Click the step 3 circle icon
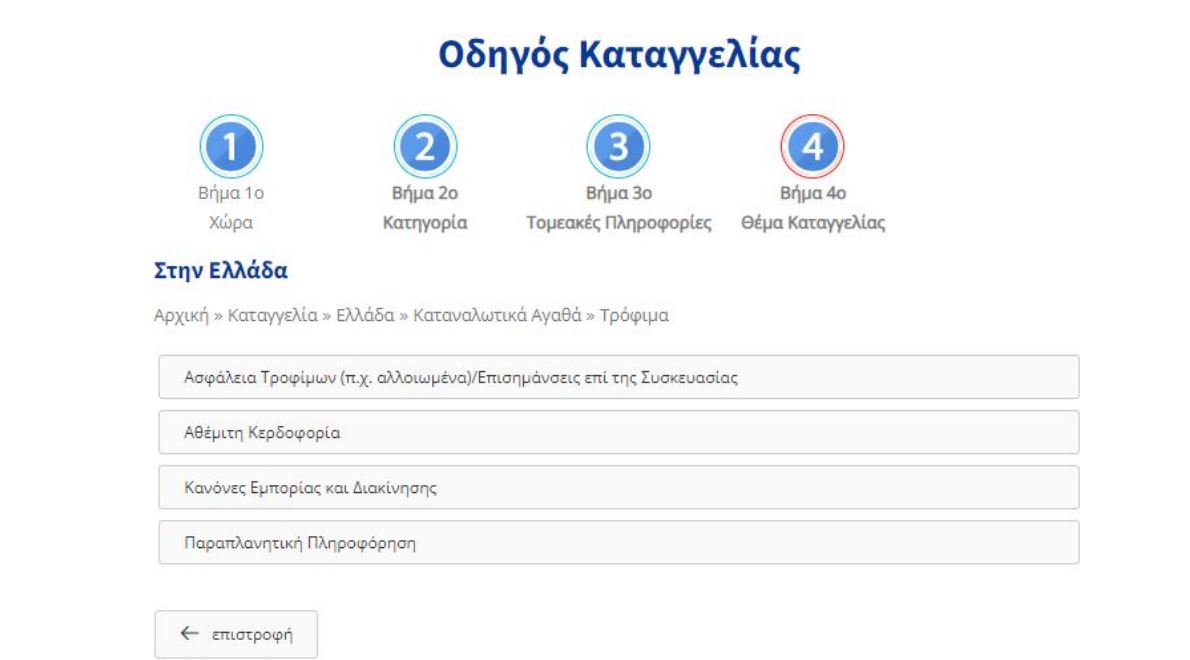The height and width of the screenshot is (660, 1190). [618, 147]
